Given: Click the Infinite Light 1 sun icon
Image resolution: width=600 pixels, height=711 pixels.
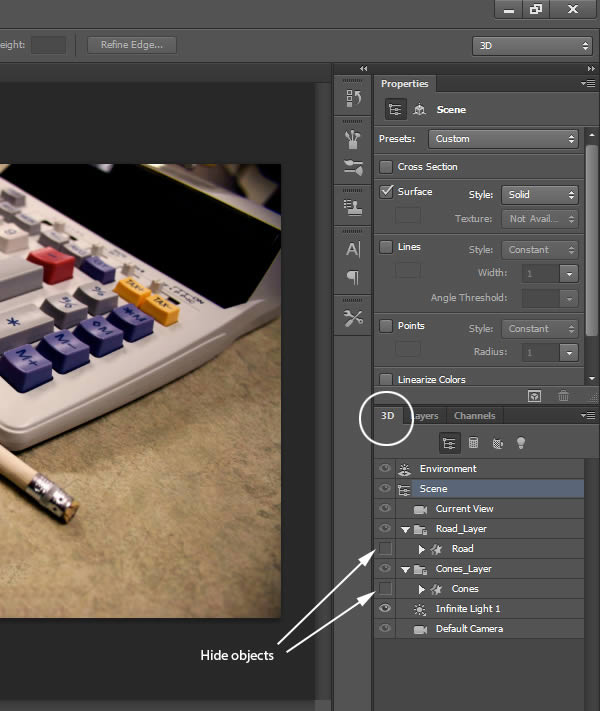Looking at the screenshot, I should [x=420, y=609].
